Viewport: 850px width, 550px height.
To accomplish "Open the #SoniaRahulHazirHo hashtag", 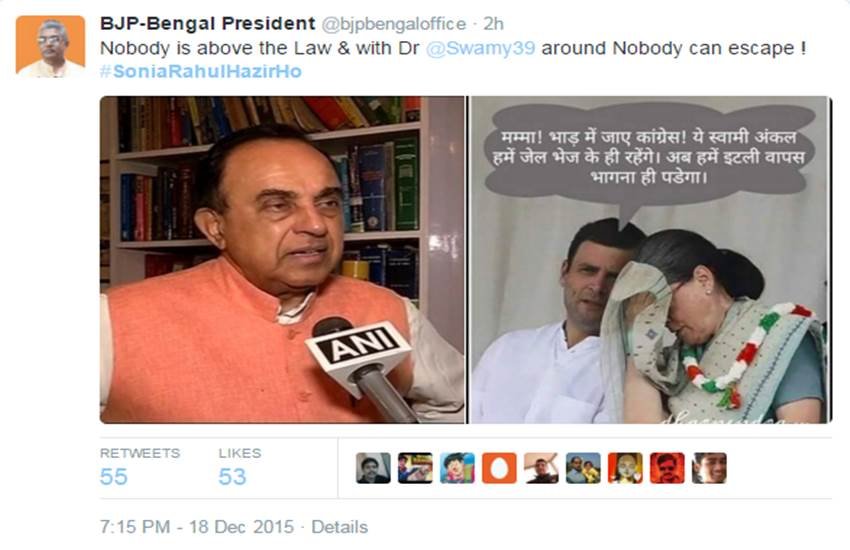I will pyautogui.click(x=201, y=72).
